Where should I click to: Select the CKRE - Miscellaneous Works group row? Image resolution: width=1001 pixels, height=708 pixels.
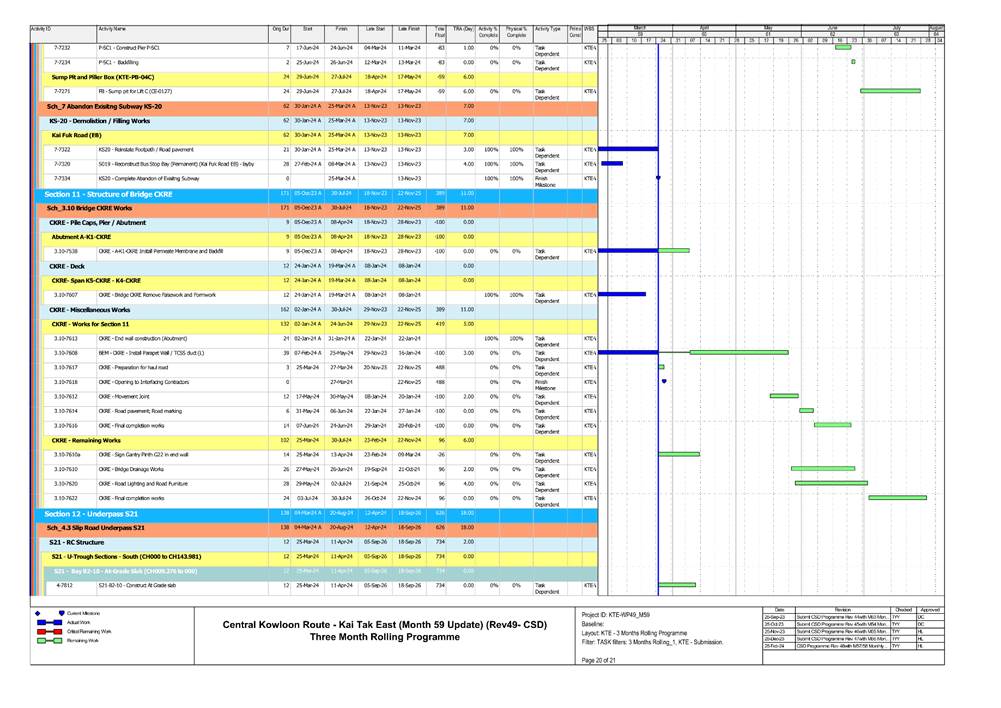90,310
